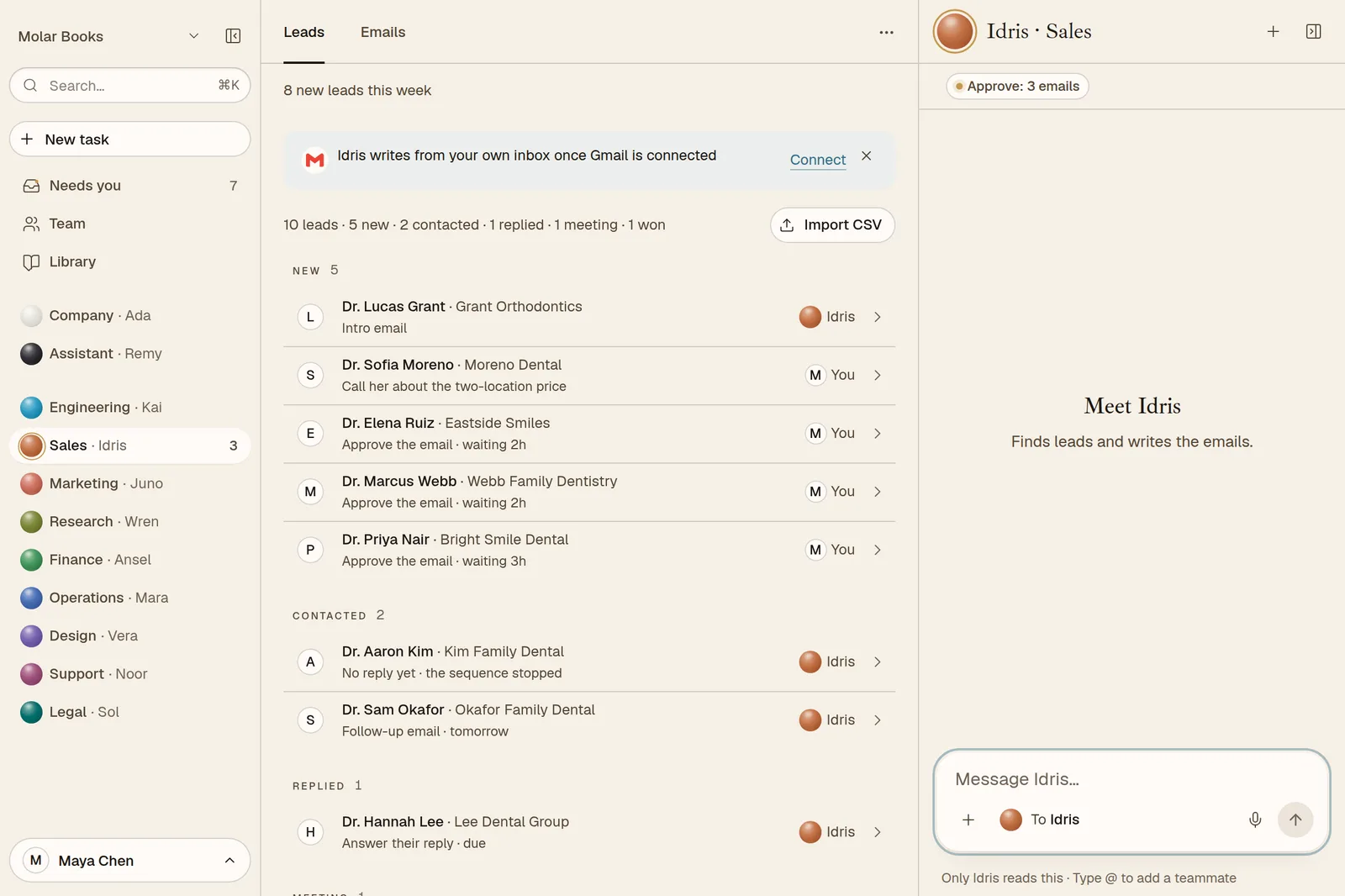Image resolution: width=1345 pixels, height=896 pixels.
Task: Click the To Idris recipient chip
Action: pyautogui.click(x=1040, y=820)
